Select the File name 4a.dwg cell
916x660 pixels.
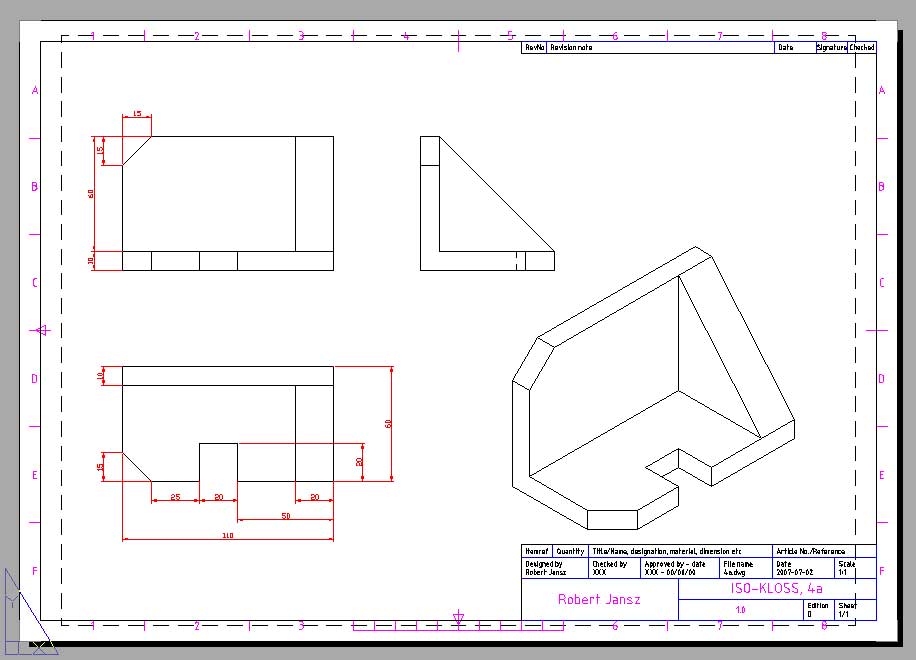(x=745, y=568)
